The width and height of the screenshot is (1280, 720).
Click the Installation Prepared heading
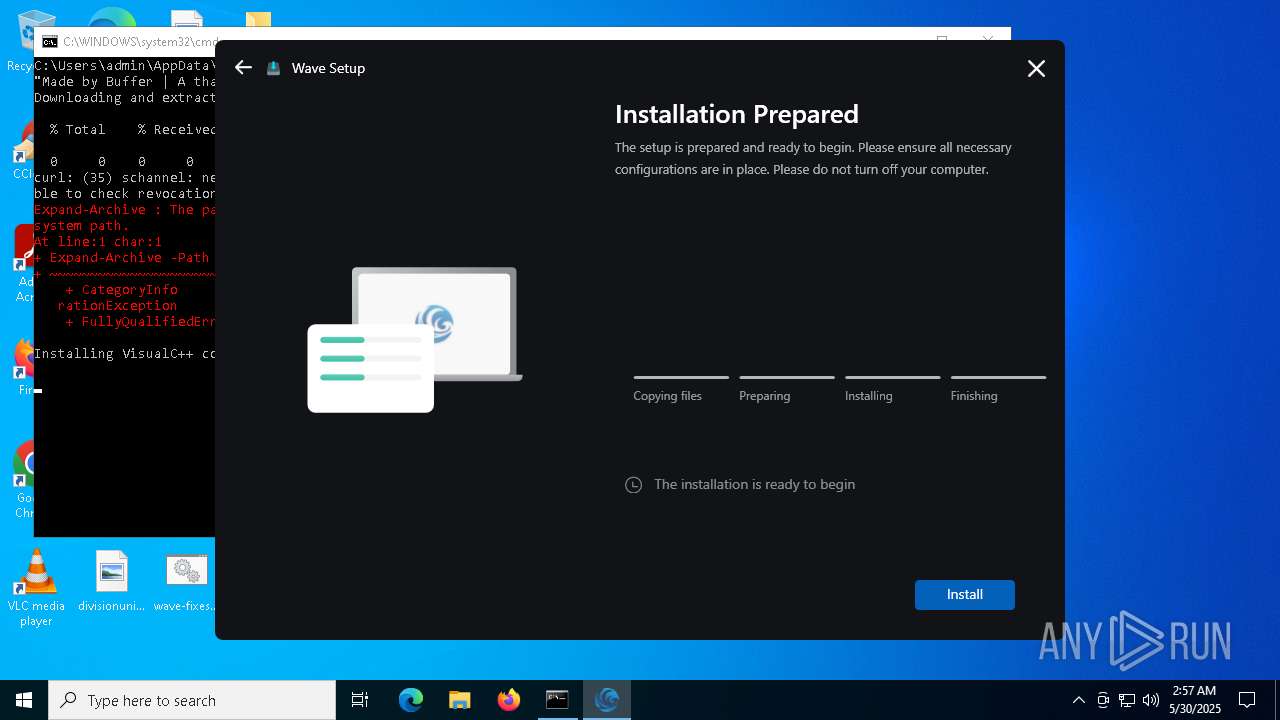(x=737, y=114)
